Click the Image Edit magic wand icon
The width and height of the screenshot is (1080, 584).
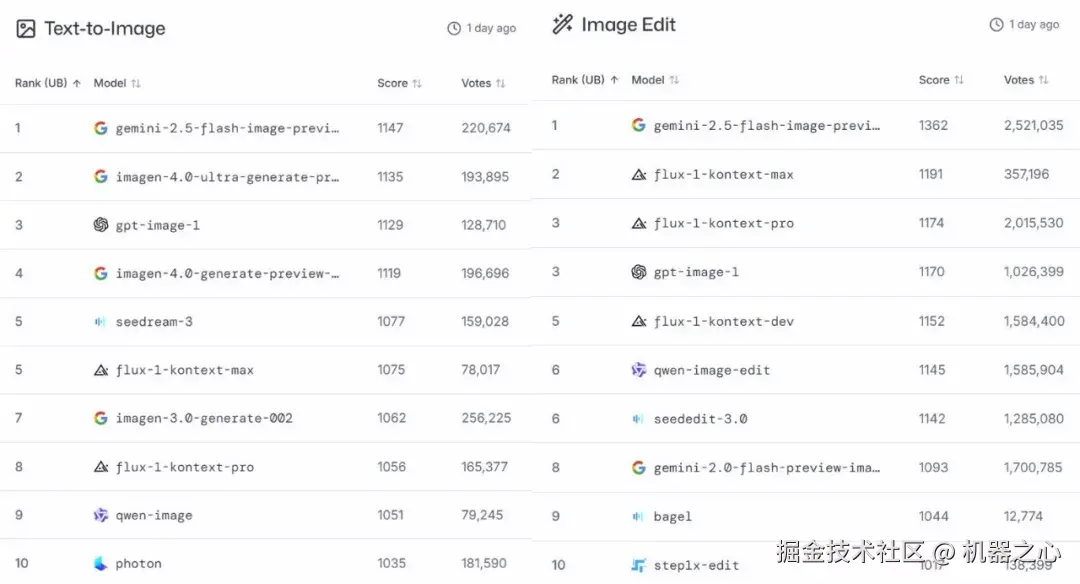[562, 24]
